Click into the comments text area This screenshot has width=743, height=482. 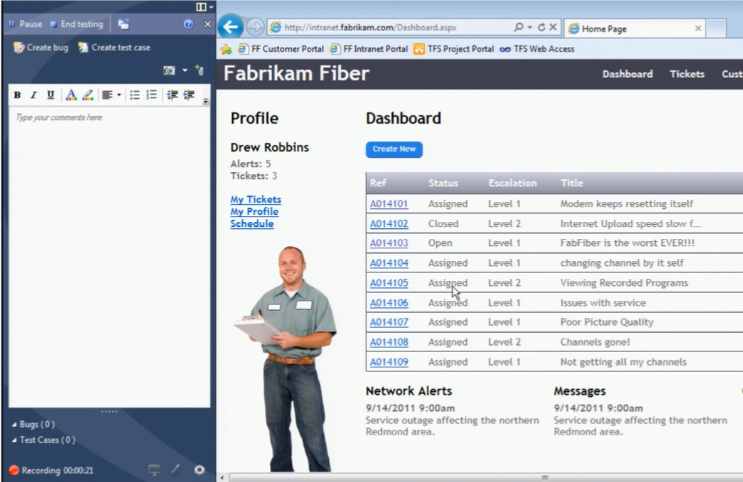click(x=109, y=257)
